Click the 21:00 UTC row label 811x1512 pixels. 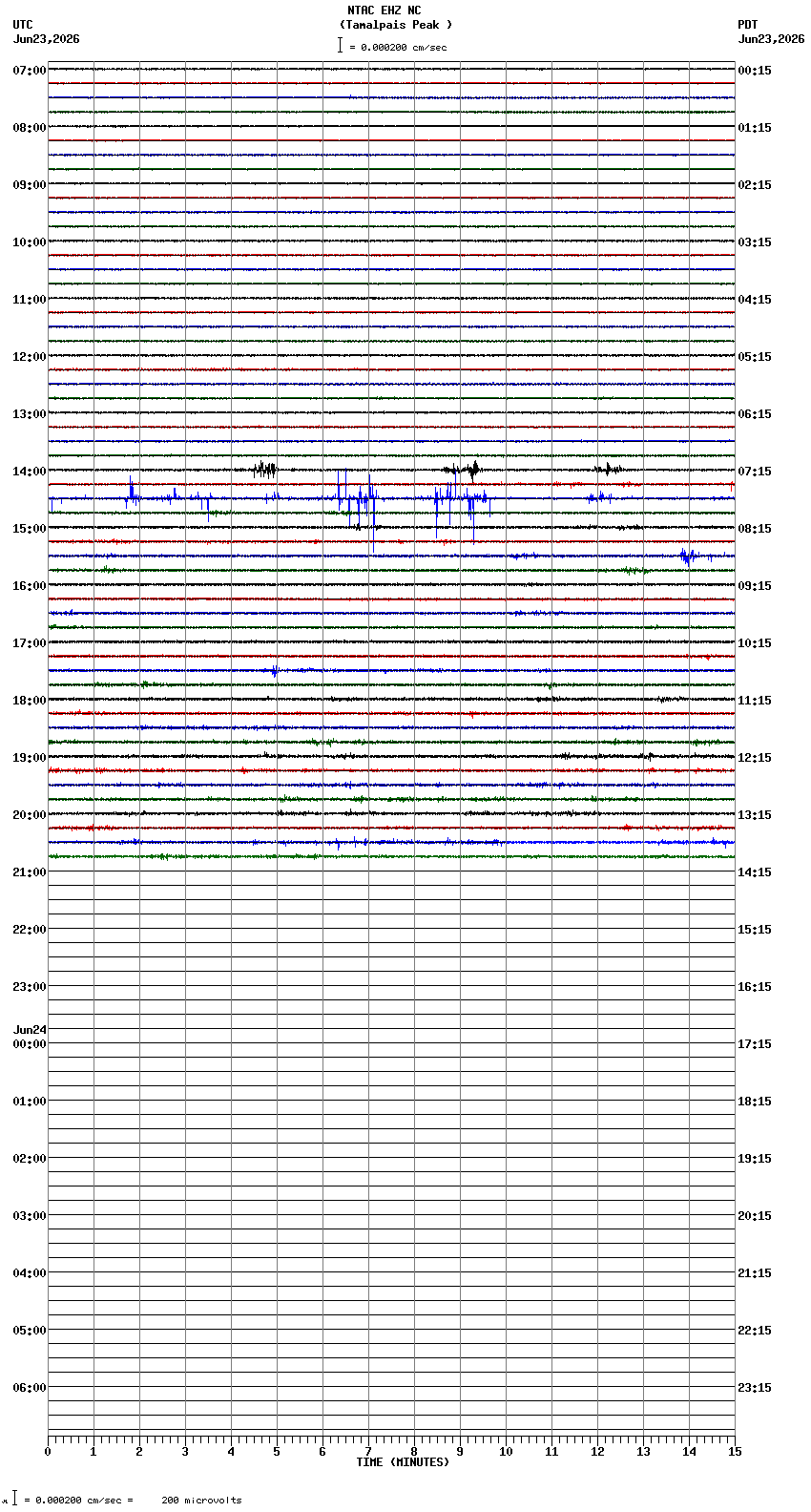pyautogui.click(x=30, y=872)
